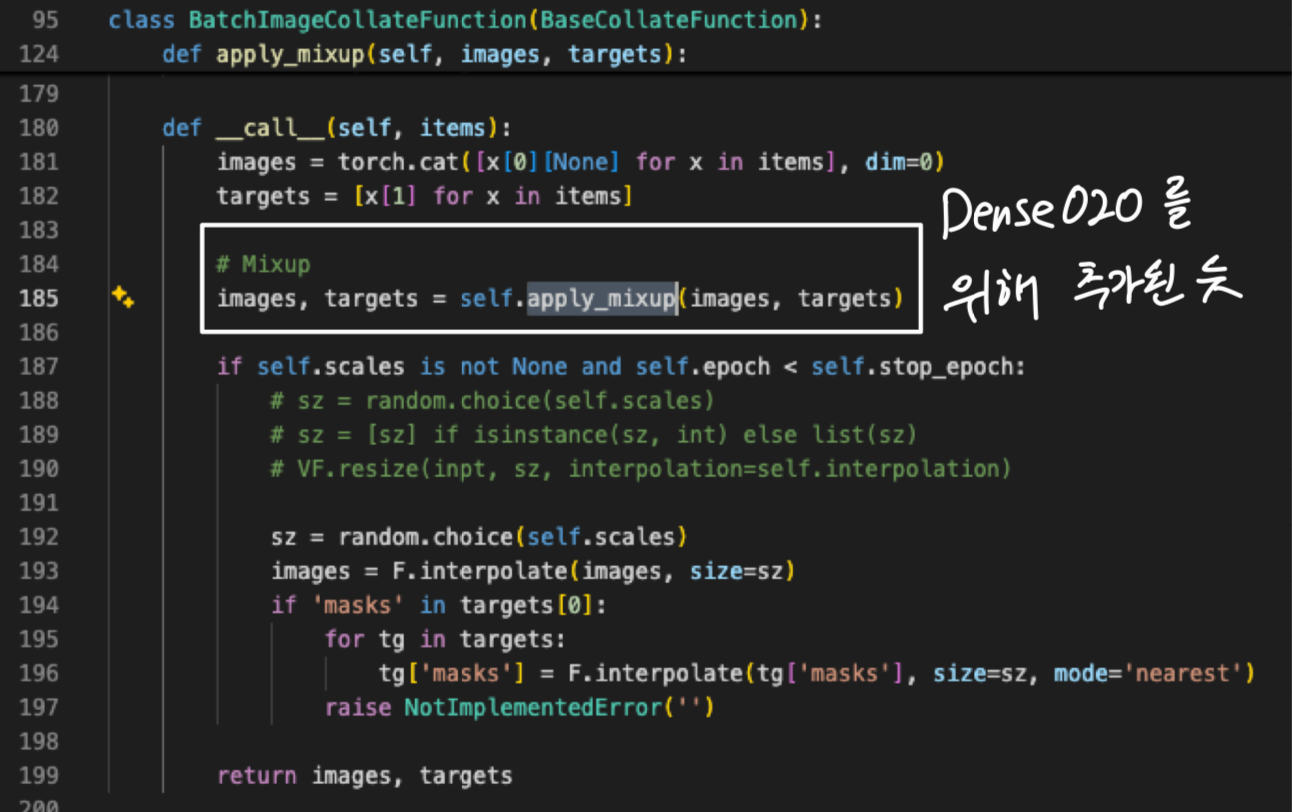This screenshot has width=1292, height=812.
Task: Click line number 199 in the gutter
Action: (40, 775)
